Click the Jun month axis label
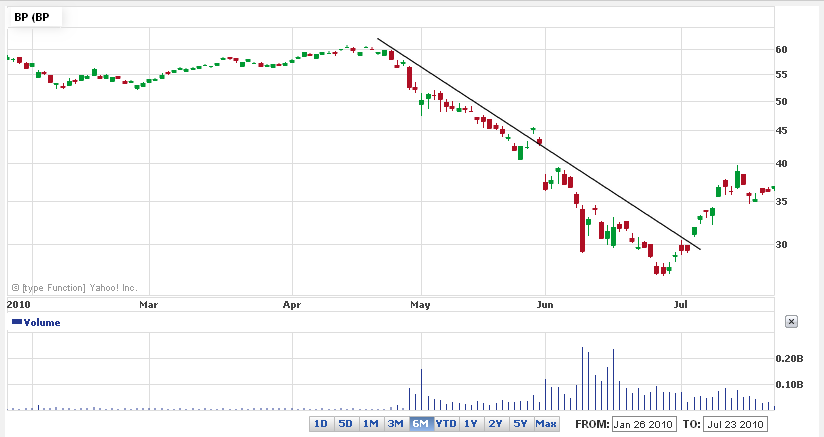The width and height of the screenshot is (824, 437). tap(545, 305)
